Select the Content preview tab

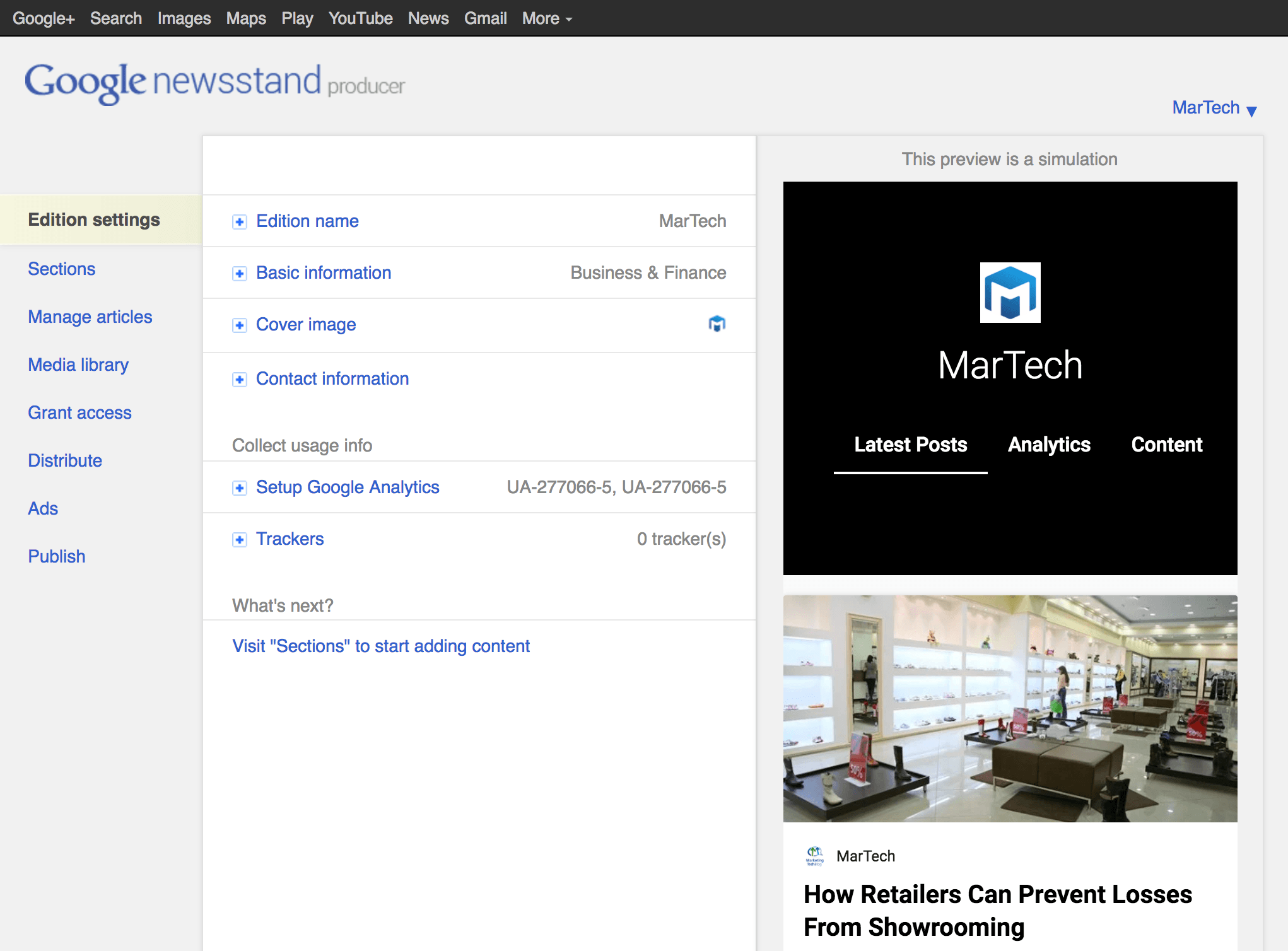[x=1167, y=445]
